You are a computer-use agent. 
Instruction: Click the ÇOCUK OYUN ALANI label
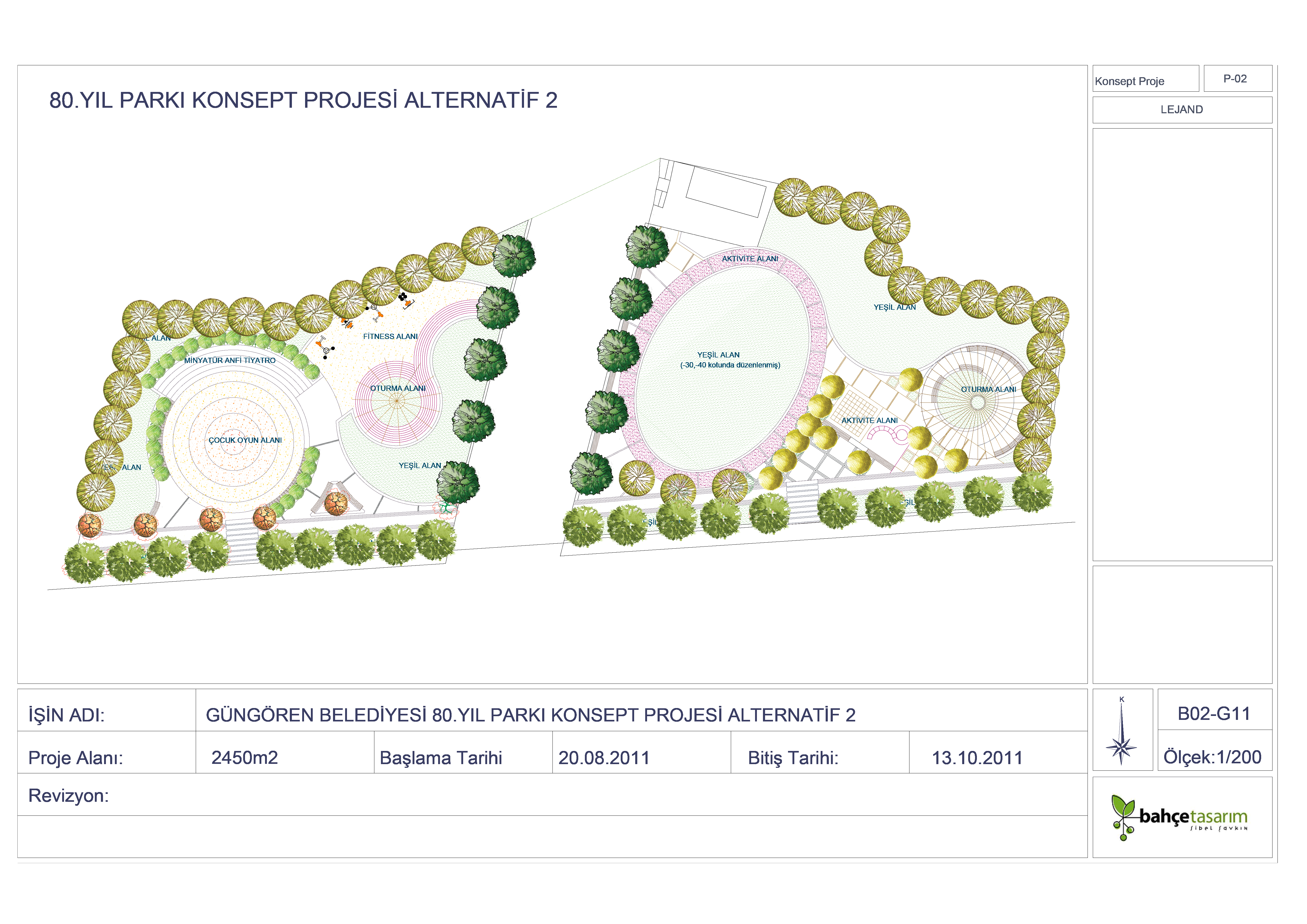(x=245, y=440)
